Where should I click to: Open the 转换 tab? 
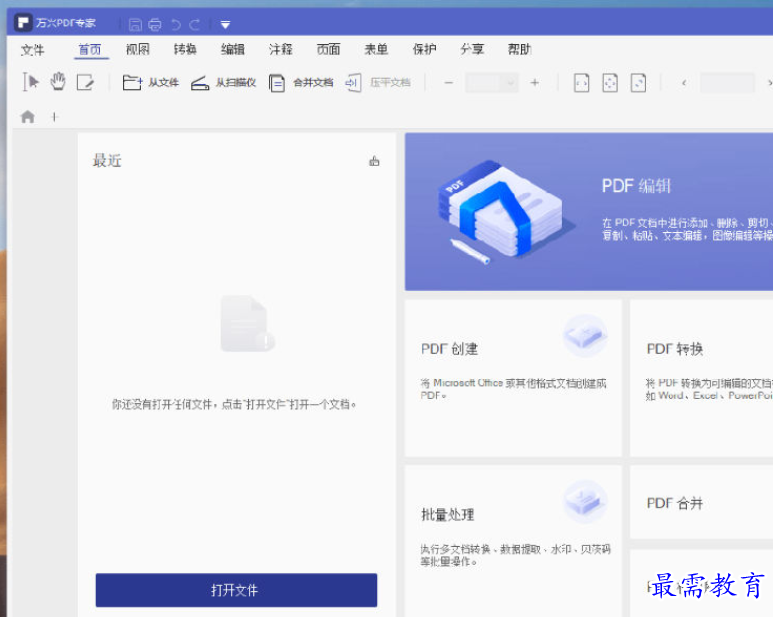[x=185, y=49]
